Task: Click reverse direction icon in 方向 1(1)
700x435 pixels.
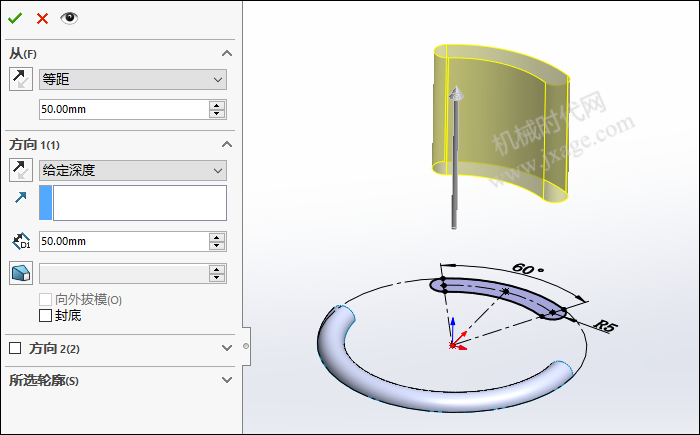Action: pos(21,170)
